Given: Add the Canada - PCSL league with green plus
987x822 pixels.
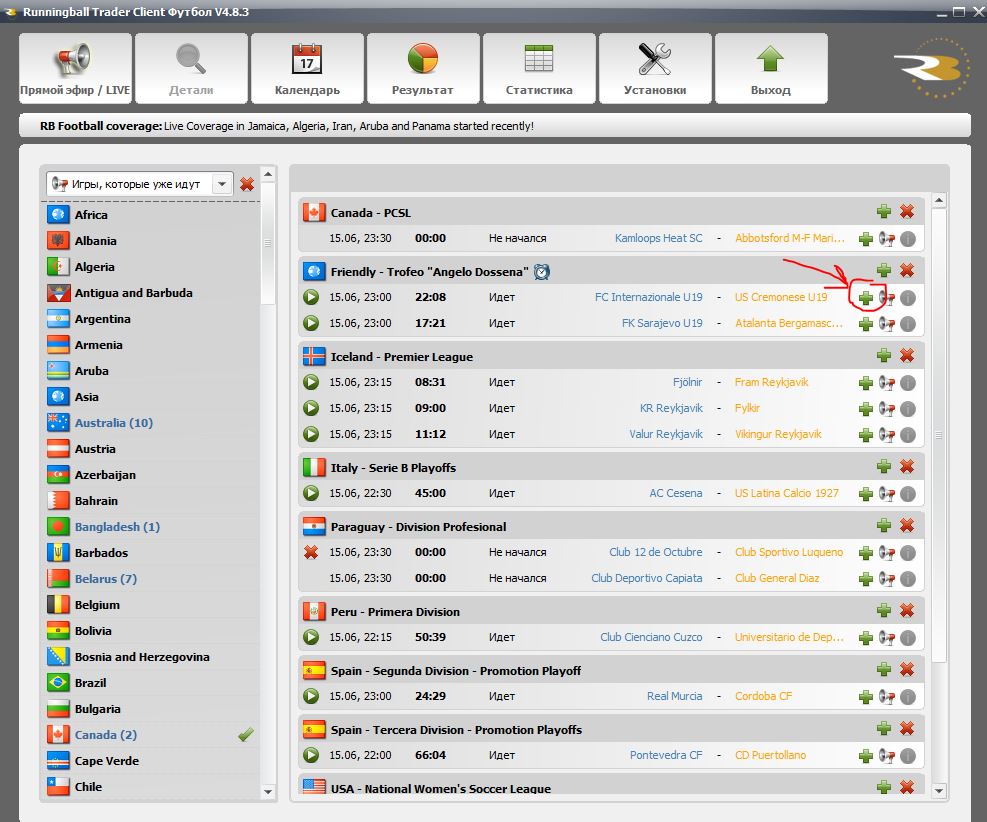Looking at the screenshot, I should click(x=884, y=211).
